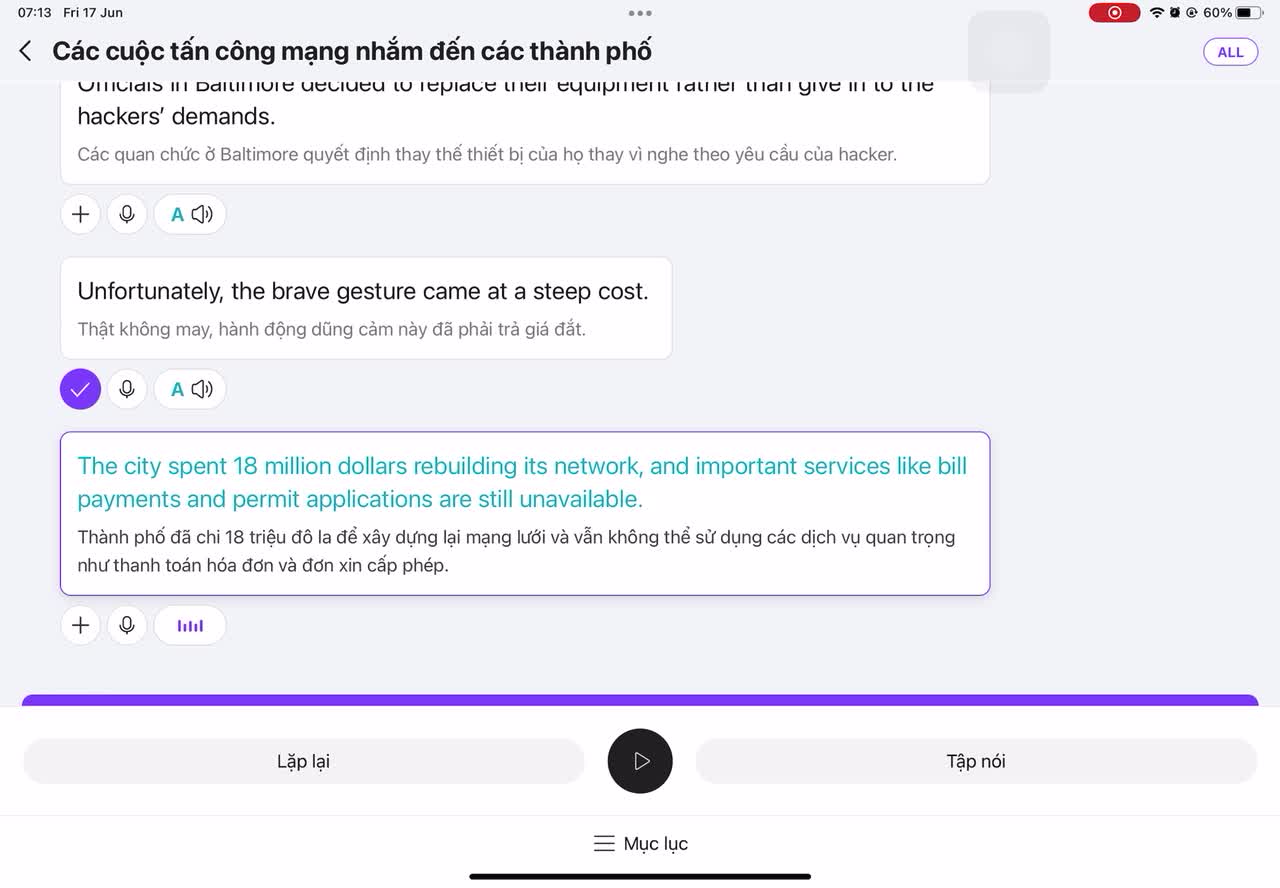Go back using the top-left arrow

click(26, 51)
